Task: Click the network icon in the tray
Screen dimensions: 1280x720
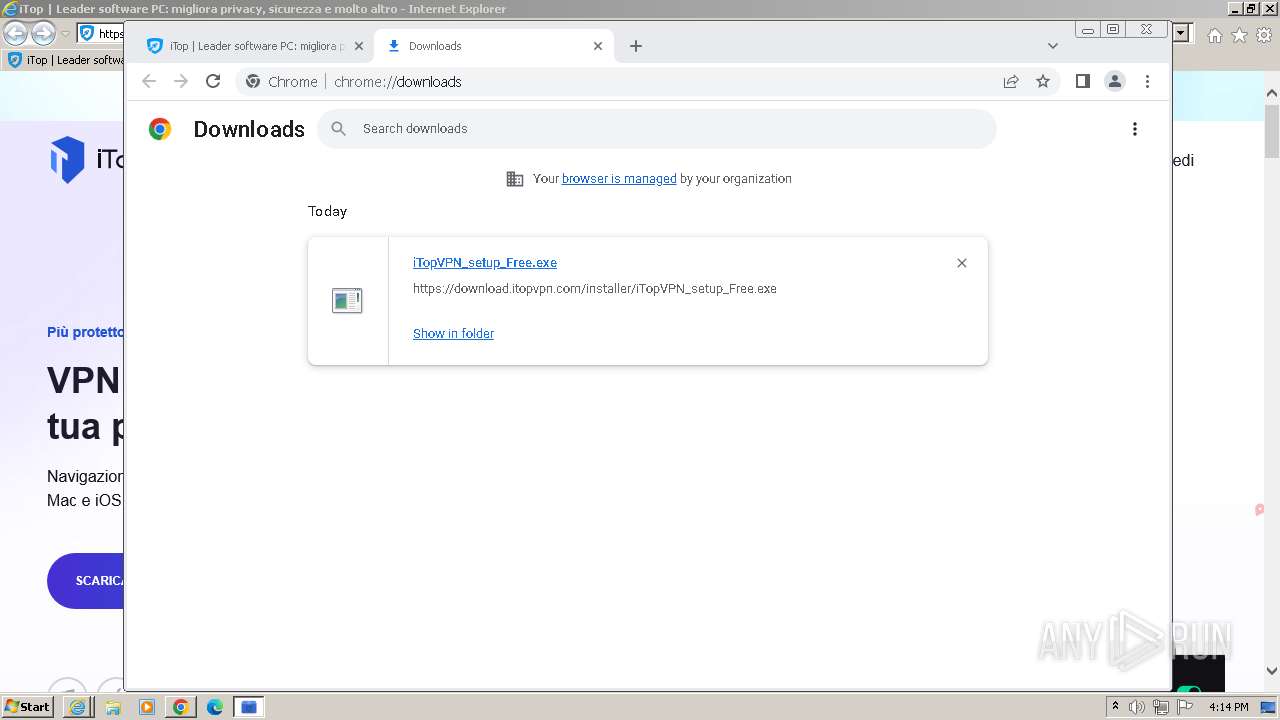Action: click(1161, 707)
